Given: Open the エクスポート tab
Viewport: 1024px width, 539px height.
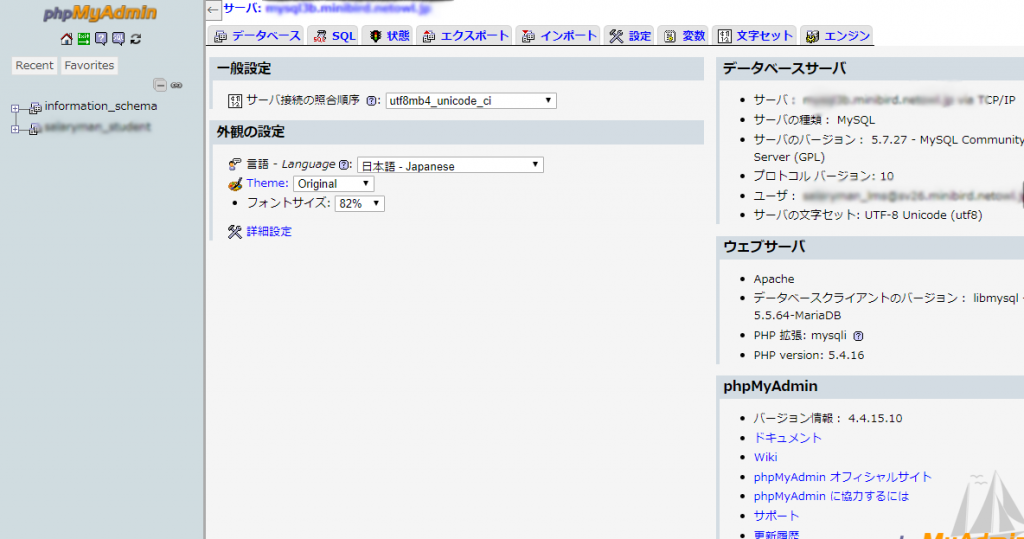Looking at the screenshot, I should click(x=466, y=36).
